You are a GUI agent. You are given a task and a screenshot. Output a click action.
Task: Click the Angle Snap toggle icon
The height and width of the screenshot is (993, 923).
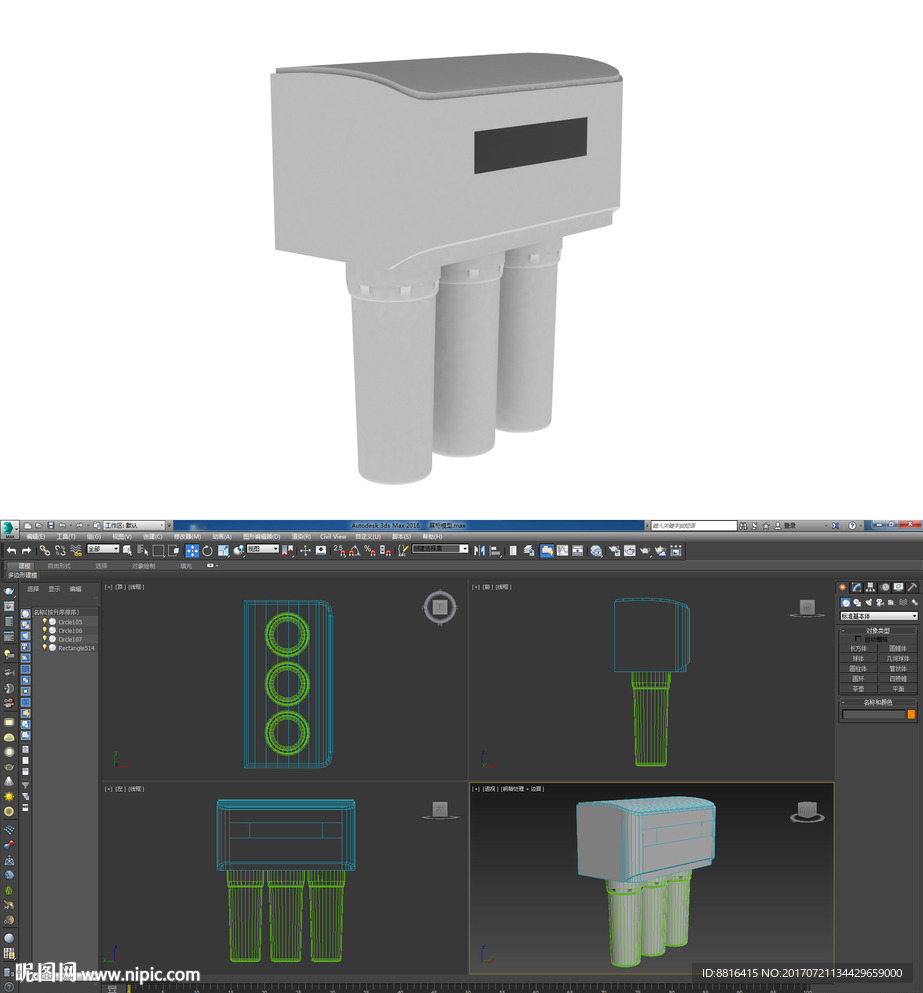pyautogui.click(x=354, y=551)
